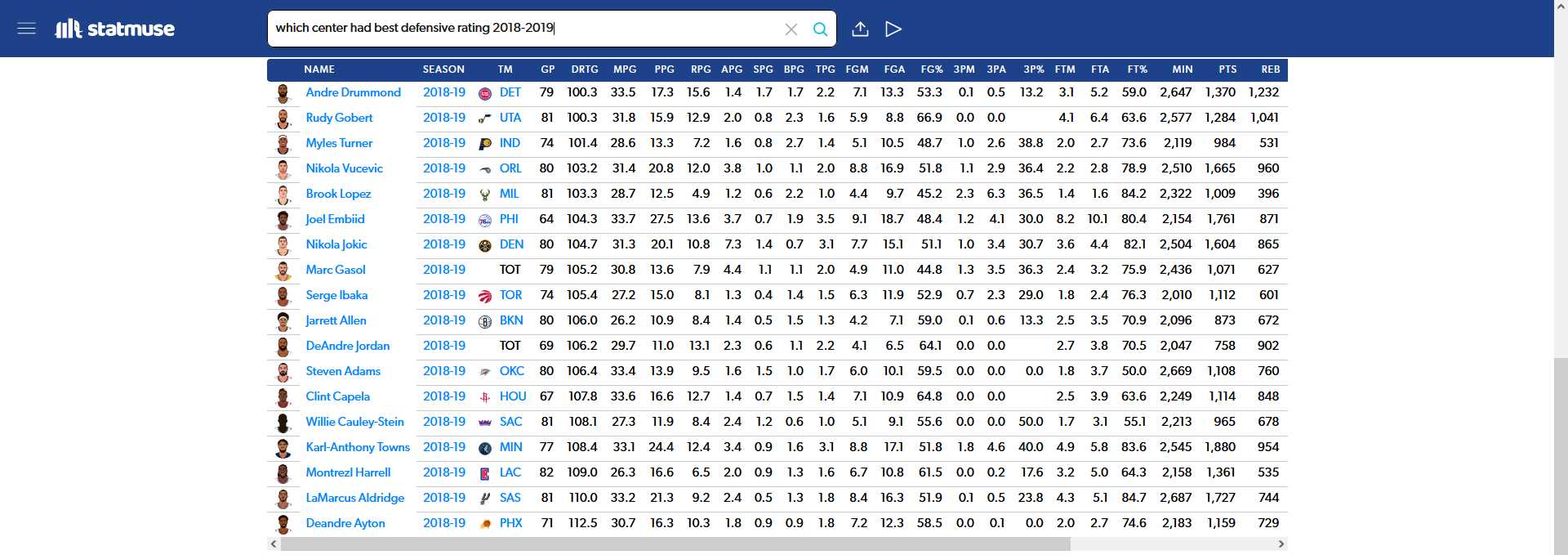Open the hamburger menu
The width and height of the screenshot is (1568, 555).
click(x=26, y=29)
